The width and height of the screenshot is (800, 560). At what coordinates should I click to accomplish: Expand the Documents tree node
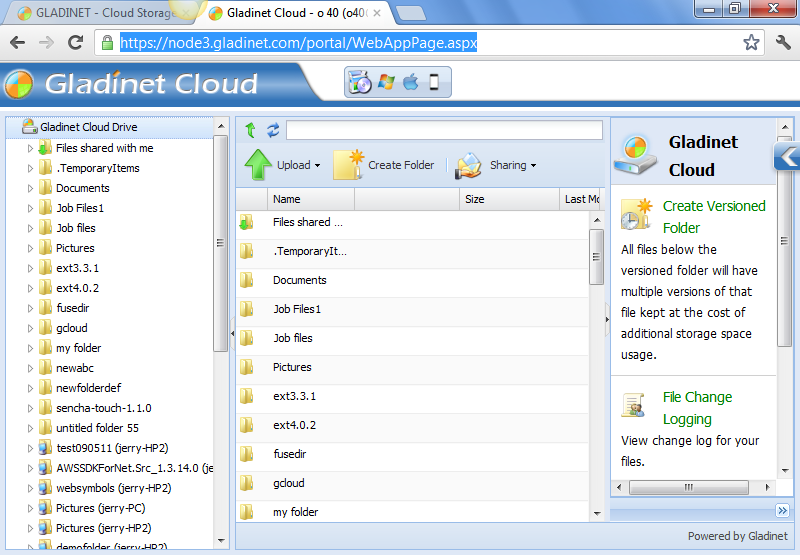tap(30, 188)
